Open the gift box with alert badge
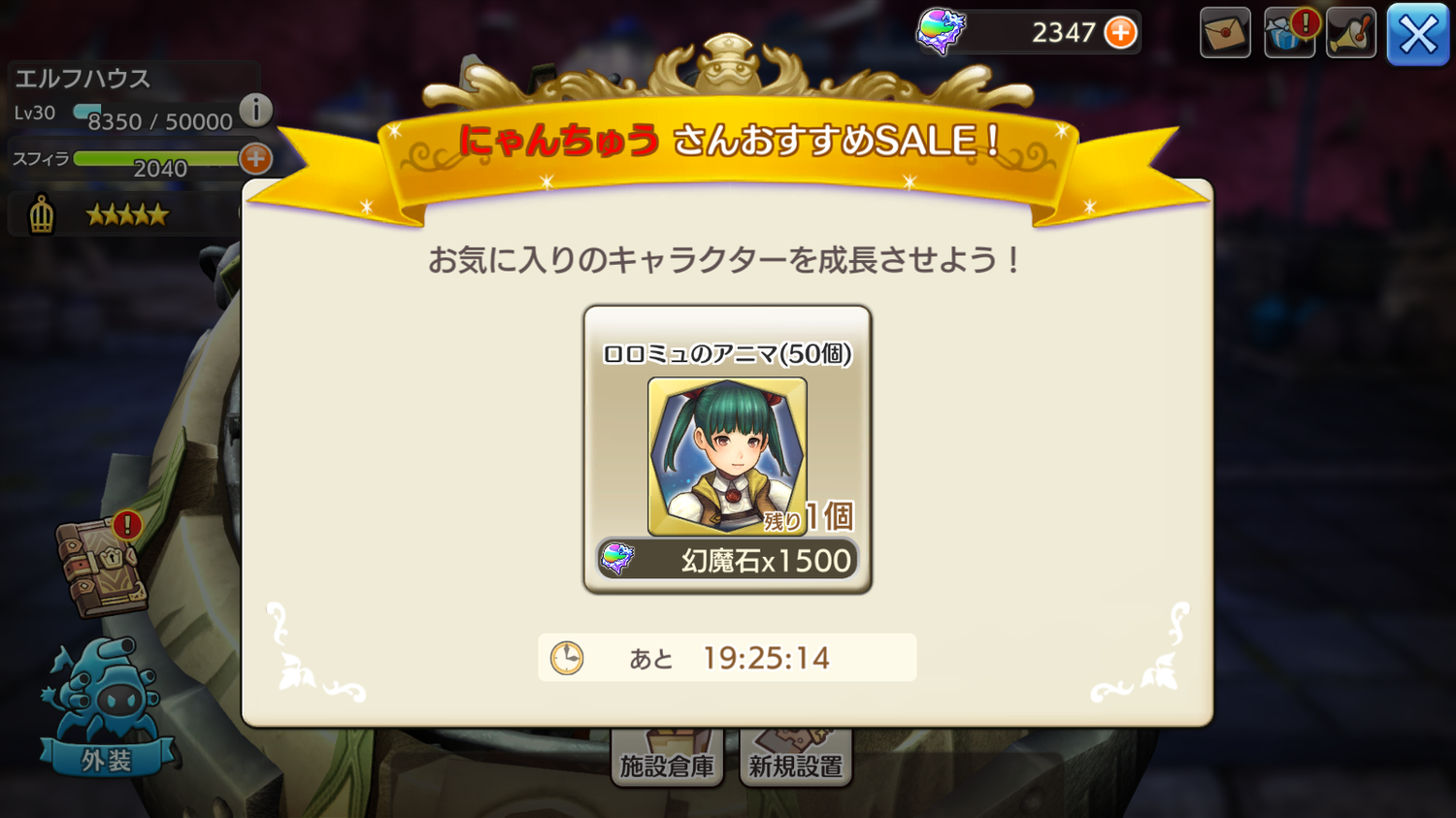 pos(1290,33)
